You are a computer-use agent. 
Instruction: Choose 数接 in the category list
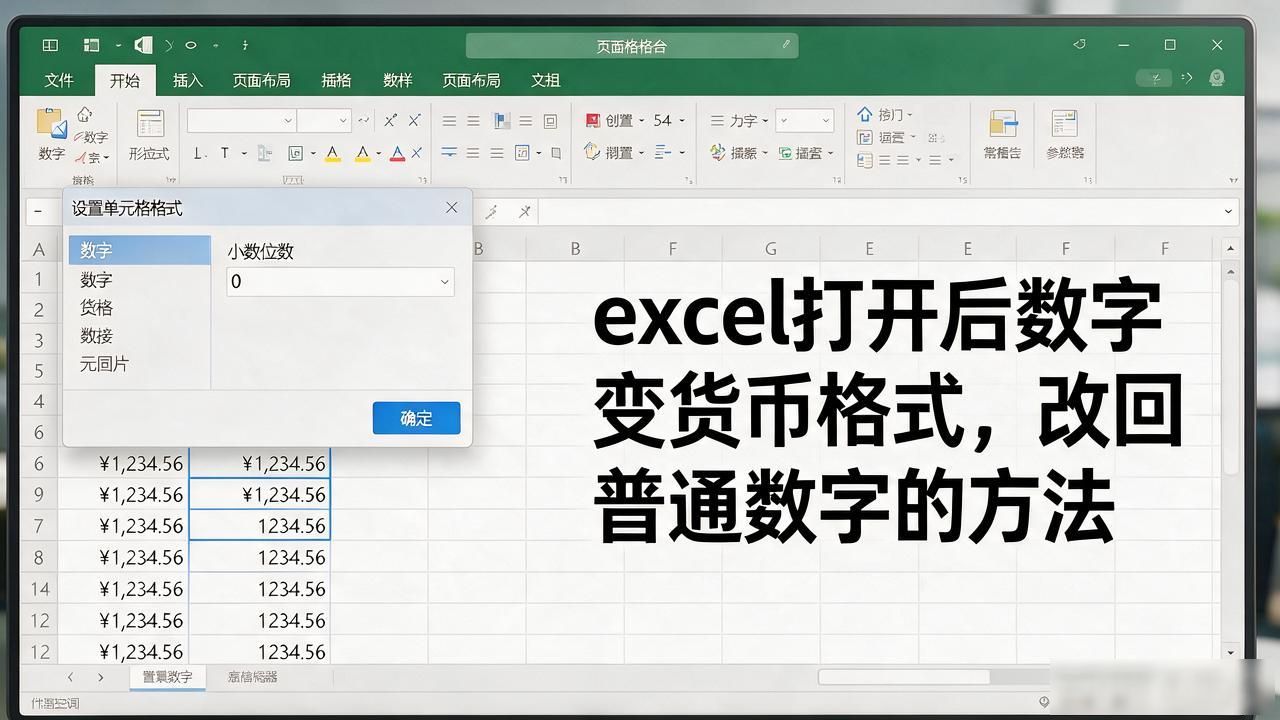click(x=97, y=336)
